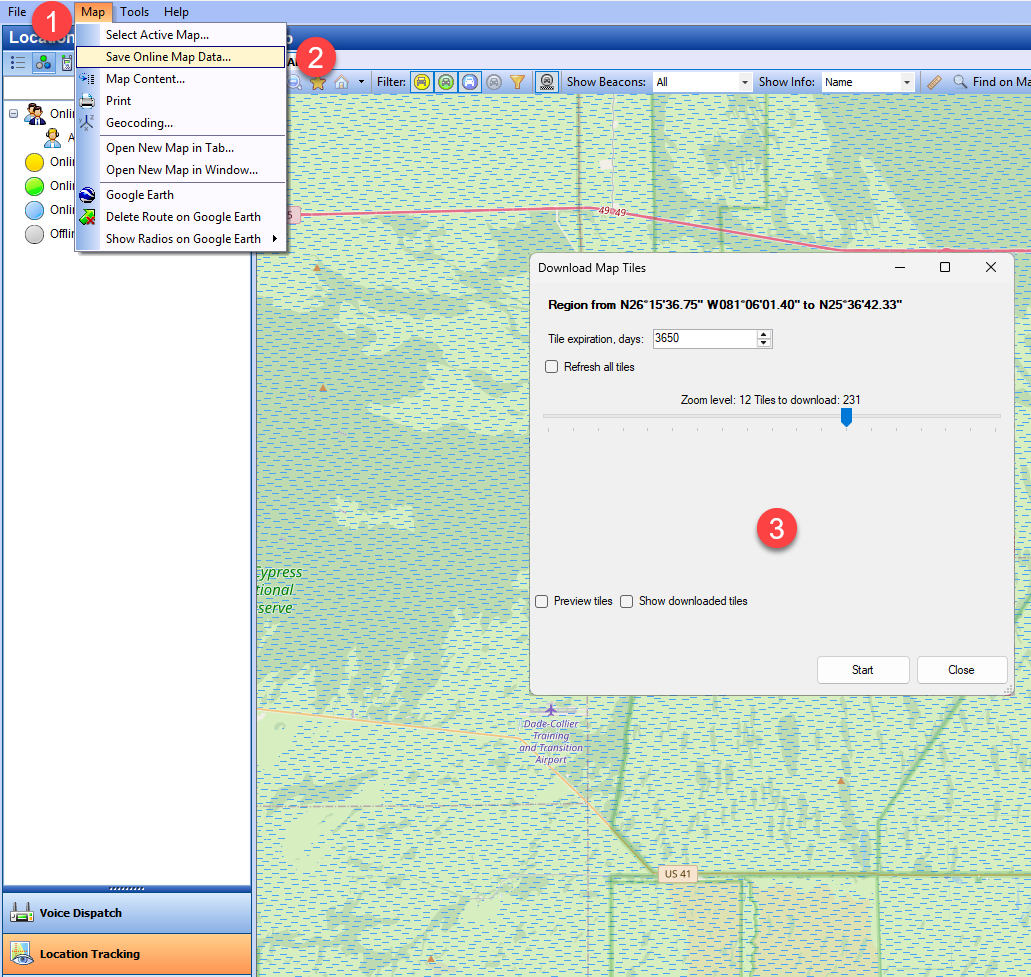1031x977 pixels.
Task: Enable Show downloaded tiles
Action: 626,601
